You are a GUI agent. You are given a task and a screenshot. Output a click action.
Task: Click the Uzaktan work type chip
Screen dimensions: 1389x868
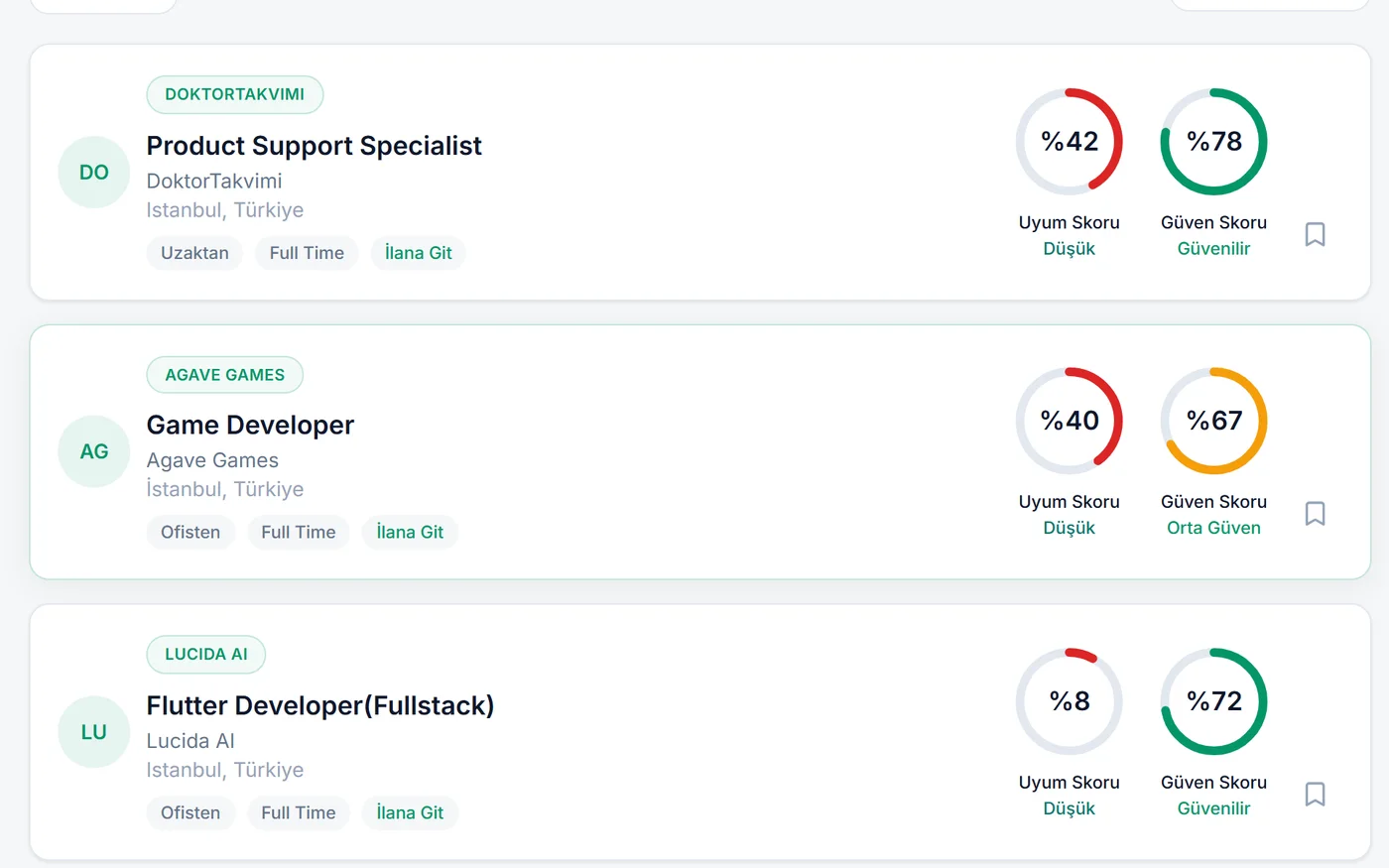(194, 253)
